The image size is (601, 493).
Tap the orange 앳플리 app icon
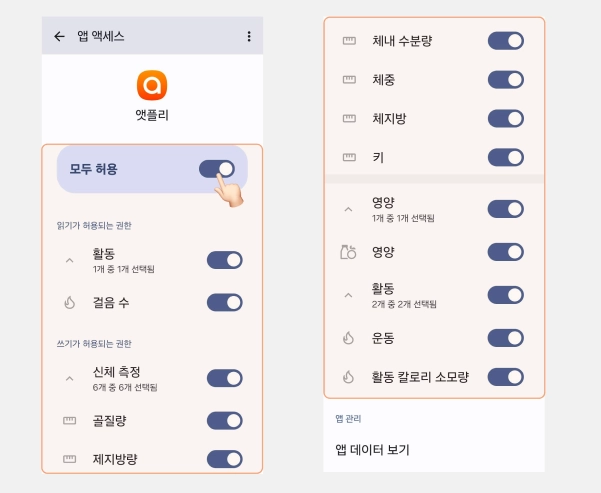pyautogui.click(x=153, y=82)
